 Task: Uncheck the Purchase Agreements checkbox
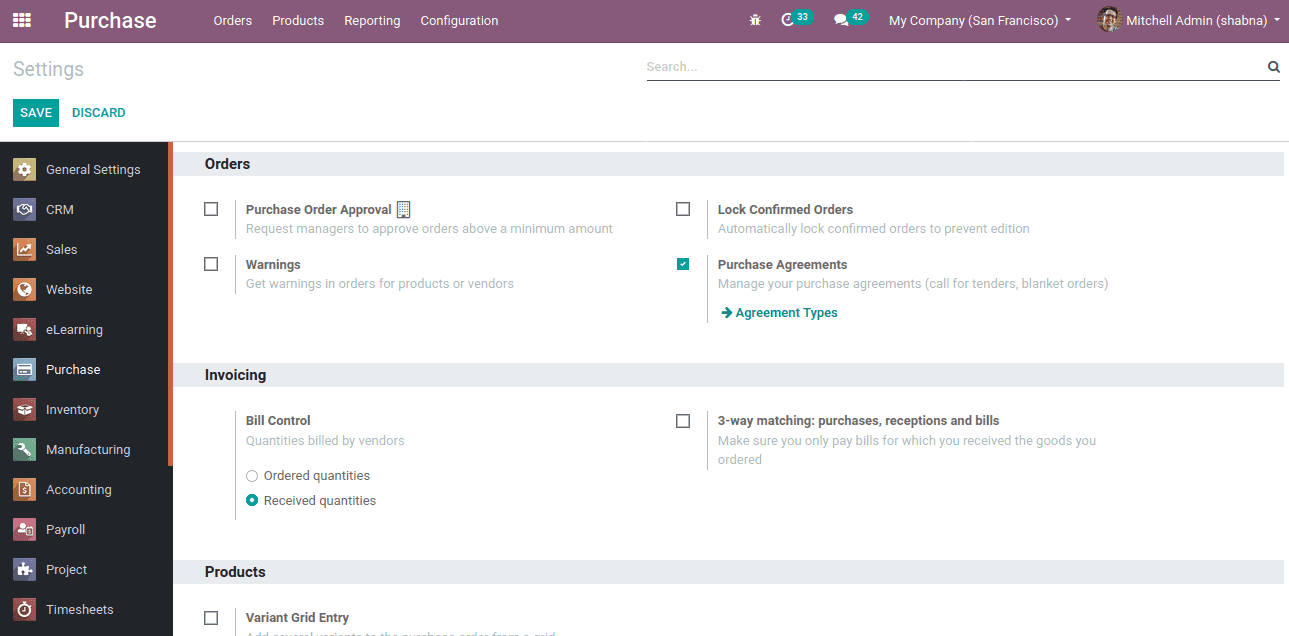[x=683, y=264]
